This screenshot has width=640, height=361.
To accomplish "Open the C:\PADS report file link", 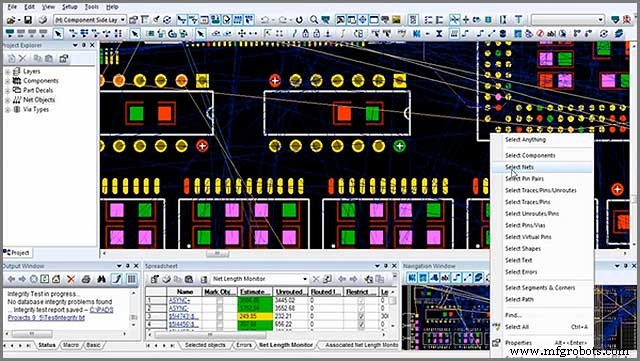I will pyautogui.click(x=102, y=310).
